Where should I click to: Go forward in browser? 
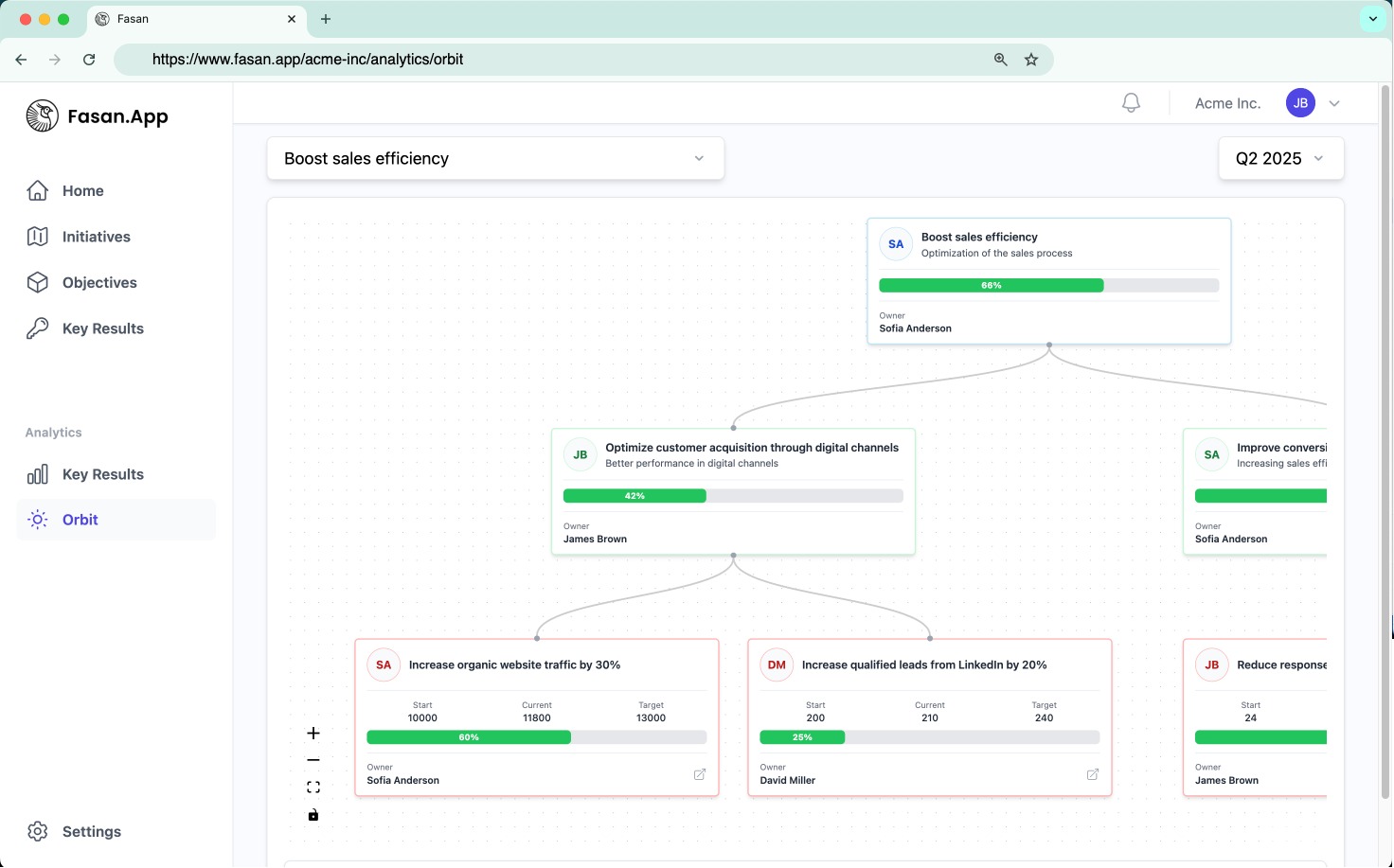coord(55,60)
